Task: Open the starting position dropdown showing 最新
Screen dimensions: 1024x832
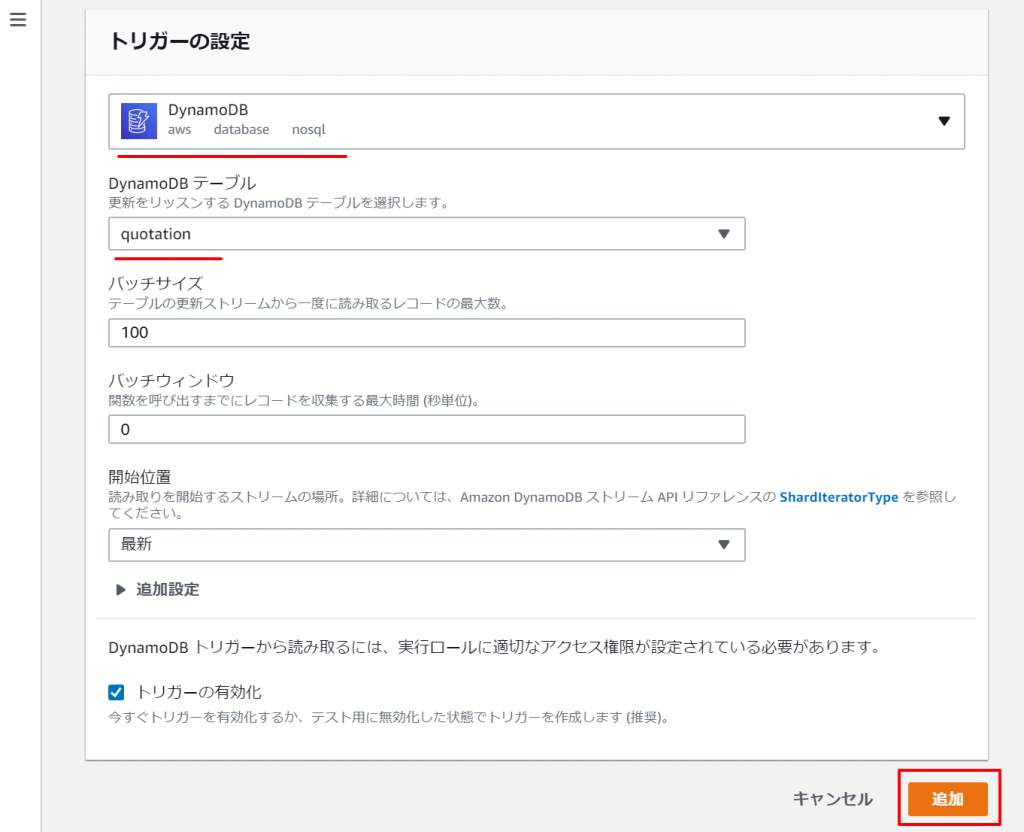Action: coord(426,545)
